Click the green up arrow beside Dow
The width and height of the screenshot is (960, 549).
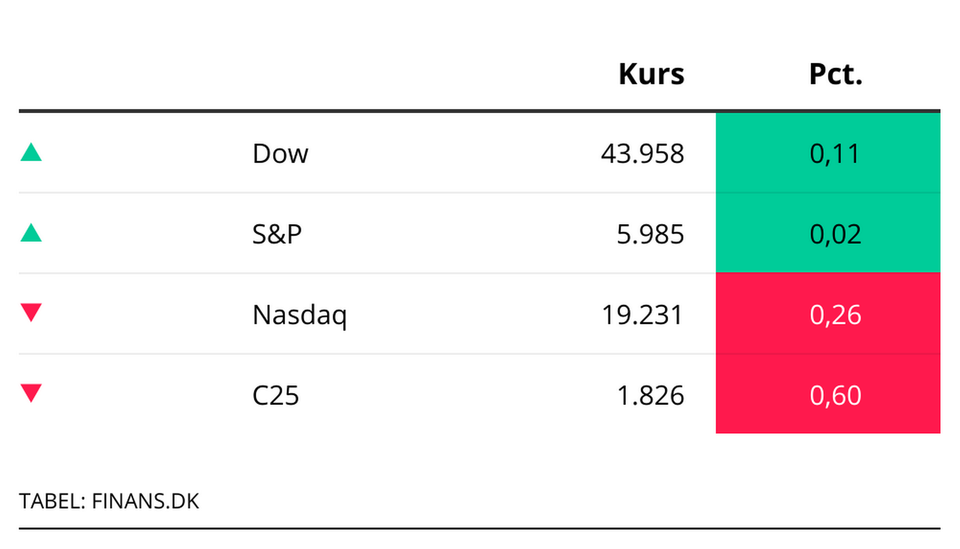(31, 153)
